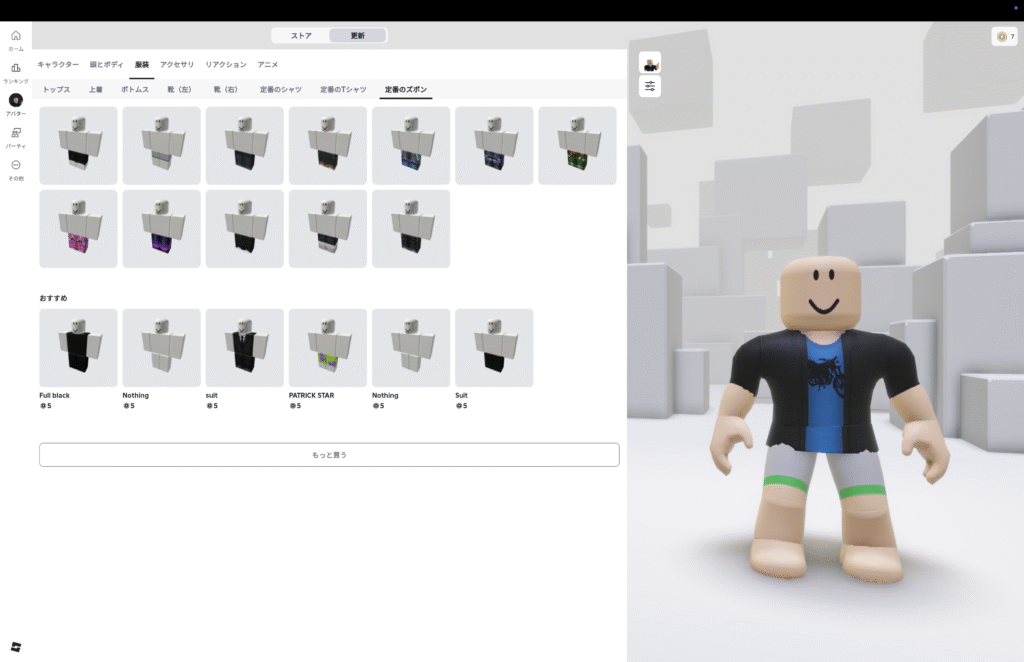
Task: Switch to the アクセサリ tab
Action: click(177, 64)
